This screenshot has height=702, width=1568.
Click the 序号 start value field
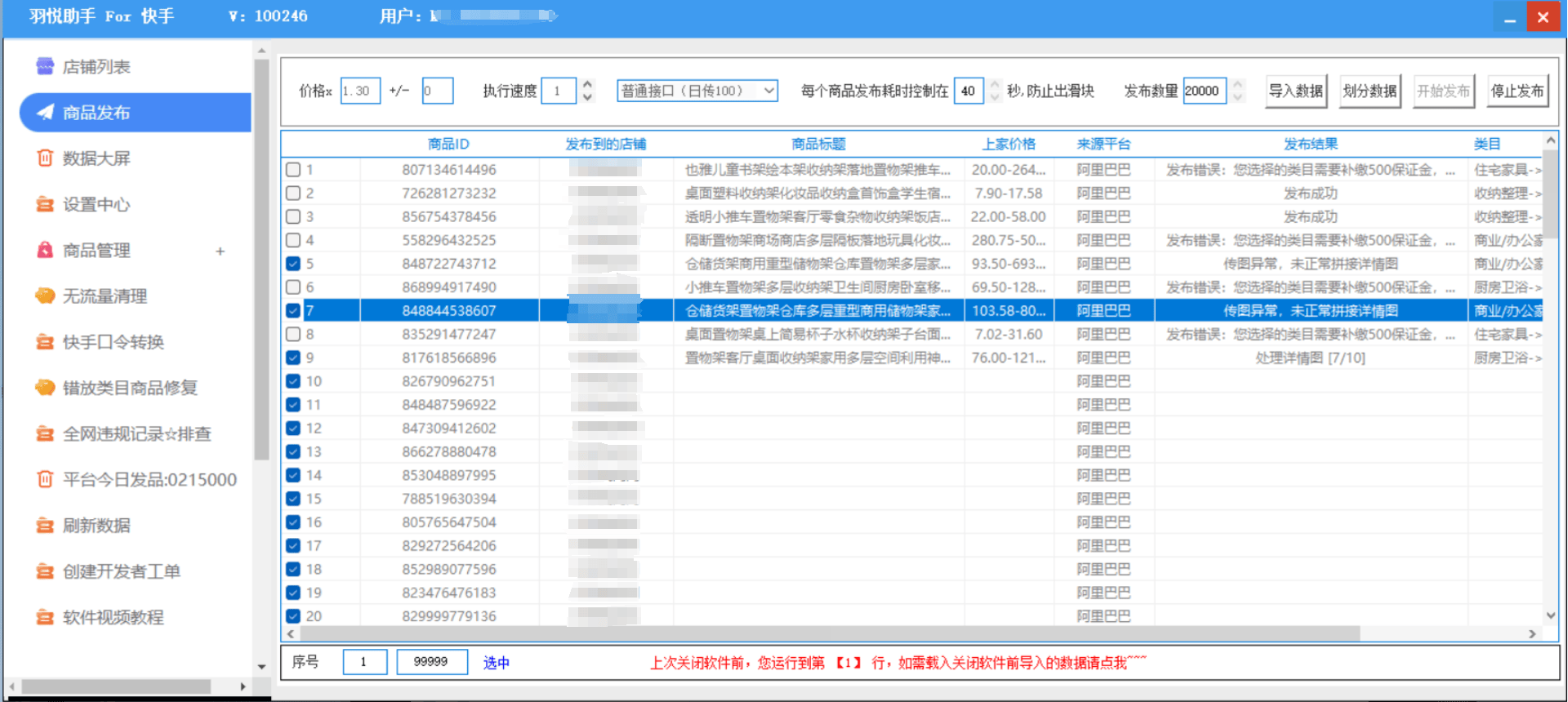click(363, 662)
